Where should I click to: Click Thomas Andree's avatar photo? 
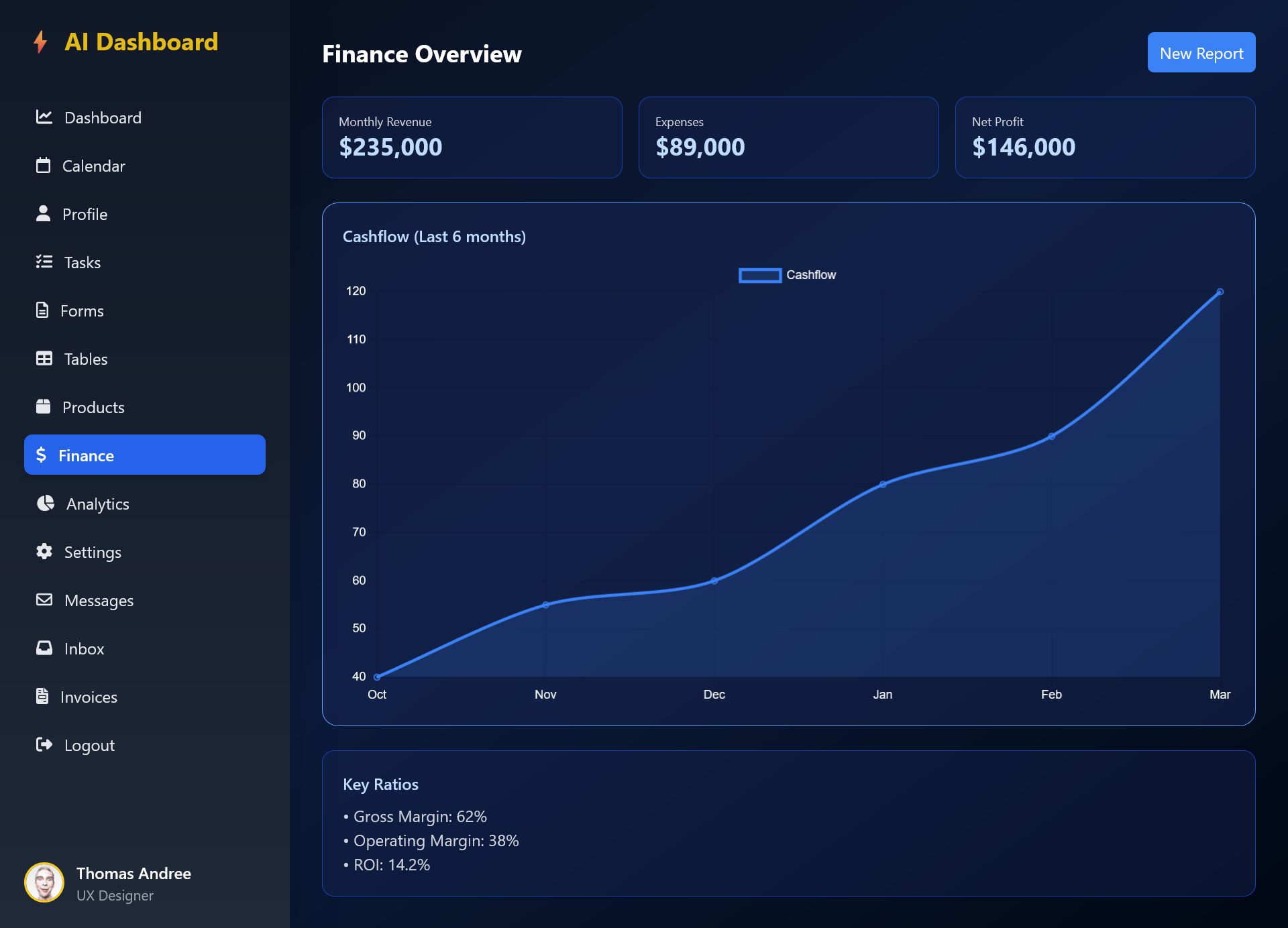coord(44,882)
